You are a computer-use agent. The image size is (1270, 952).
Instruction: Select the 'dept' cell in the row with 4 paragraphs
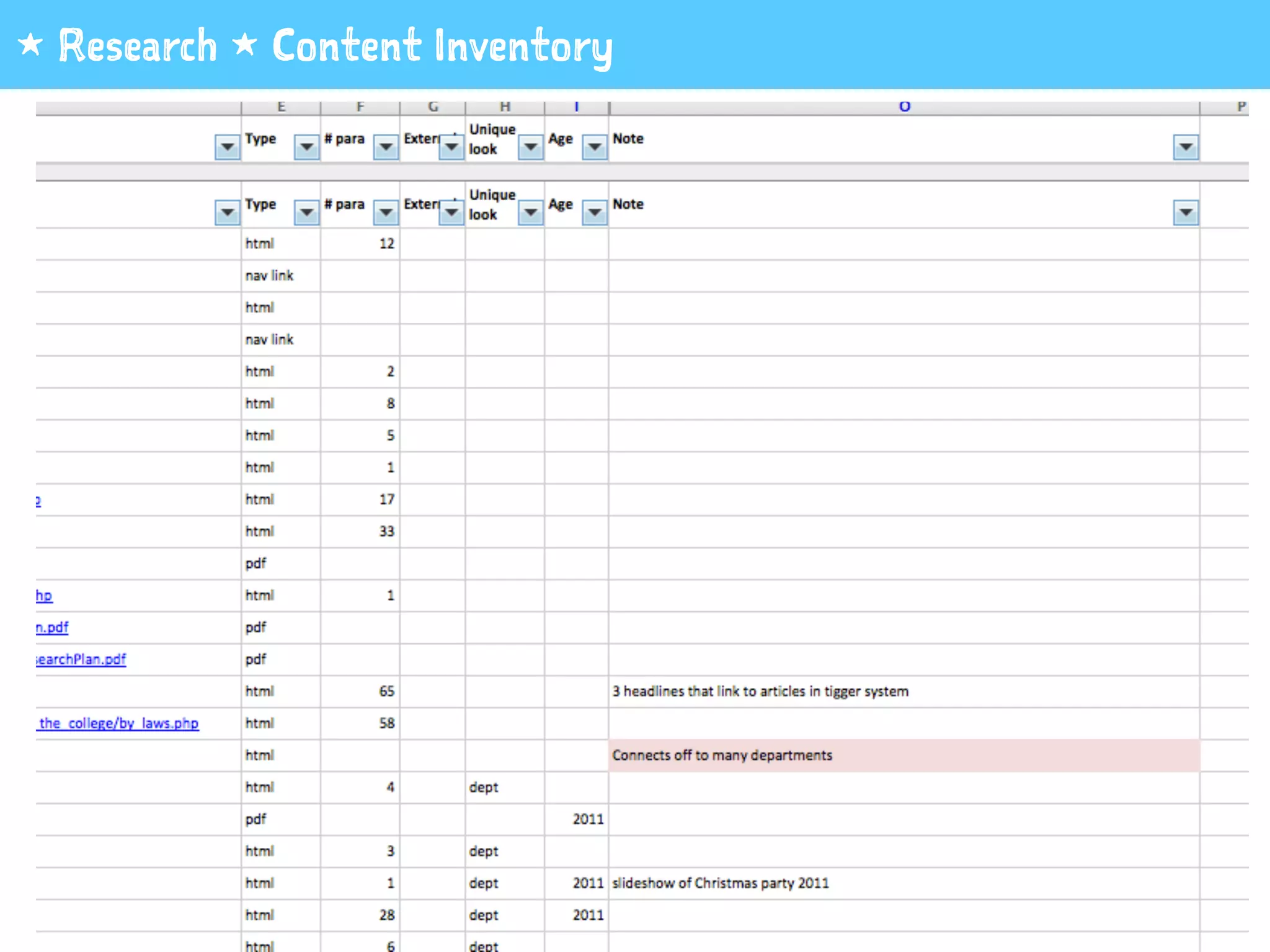click(505, 787)
